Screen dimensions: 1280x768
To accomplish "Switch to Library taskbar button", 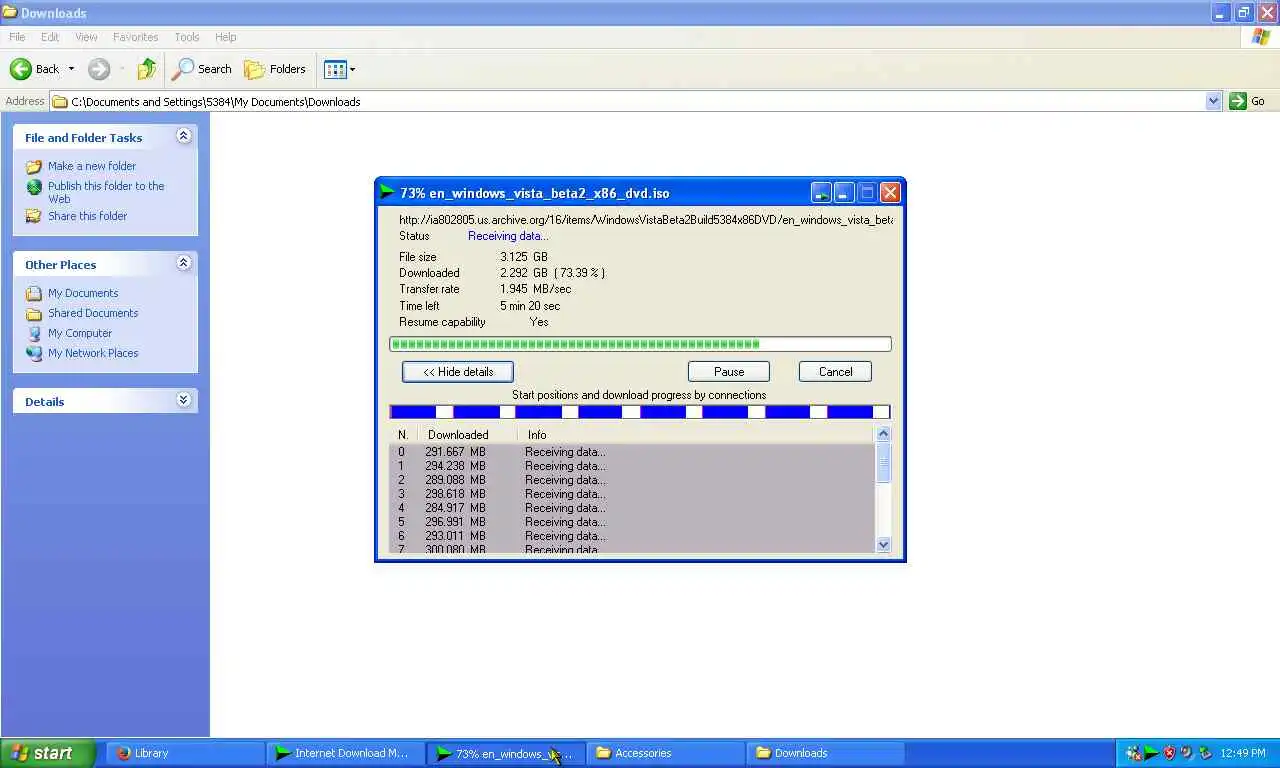I will (x=184, y=753).
